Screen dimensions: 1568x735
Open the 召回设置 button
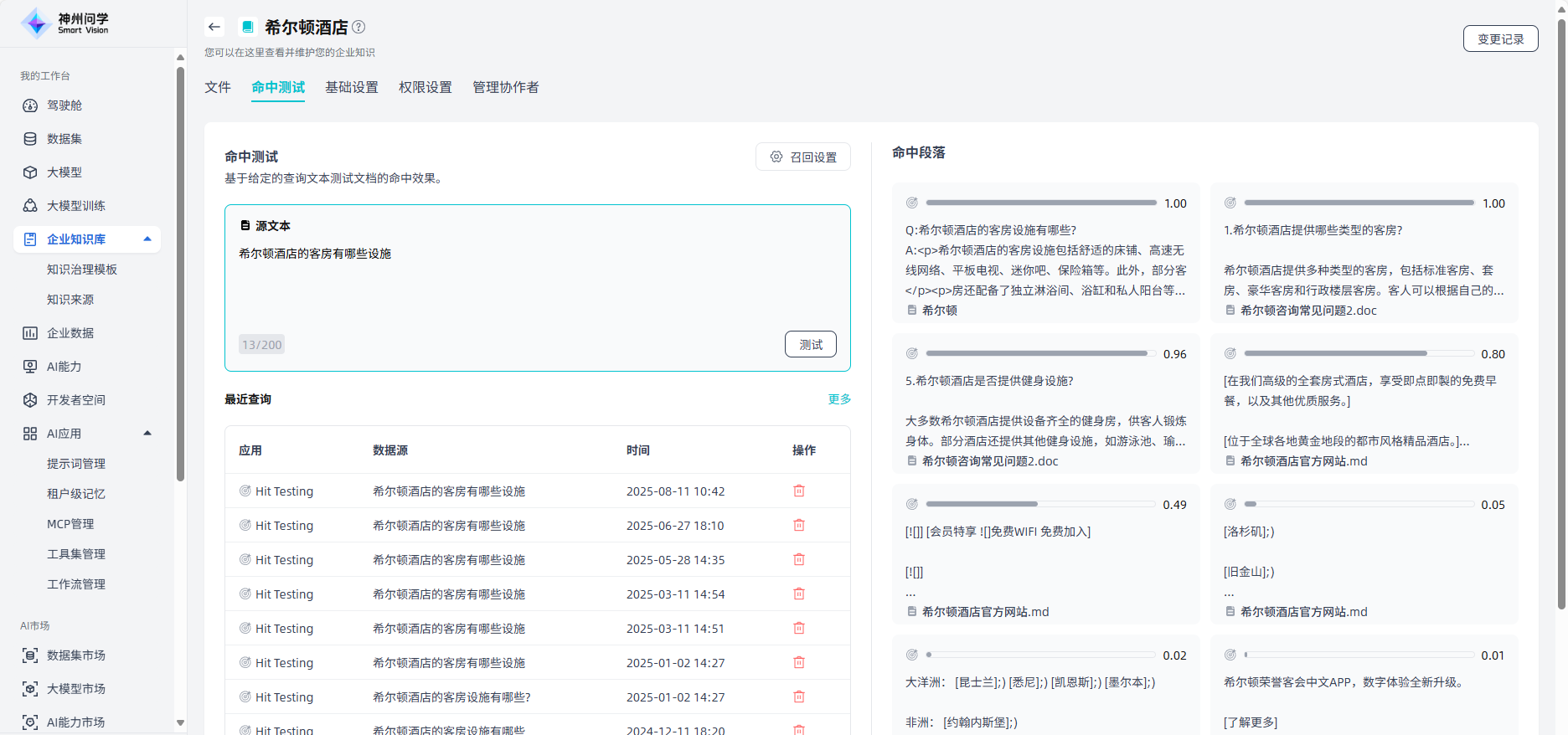(802, 157)
